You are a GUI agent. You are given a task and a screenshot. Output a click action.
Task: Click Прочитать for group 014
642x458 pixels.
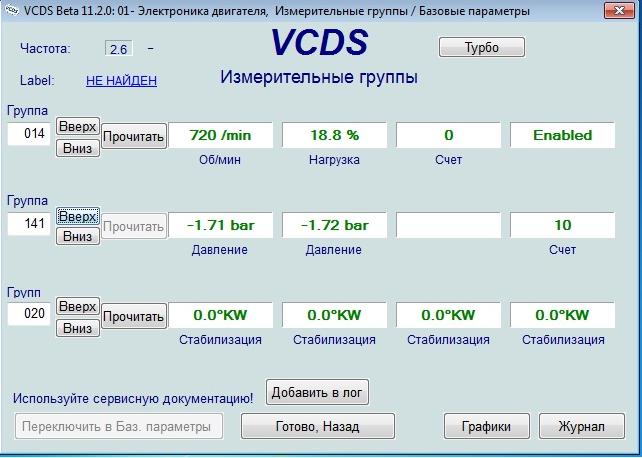[x=134, y=136]
